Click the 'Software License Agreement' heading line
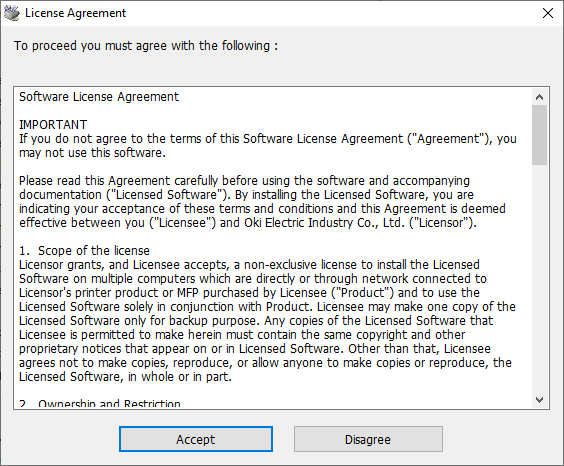The width and height of the screenshot is (564, 466). pos(99,97)
